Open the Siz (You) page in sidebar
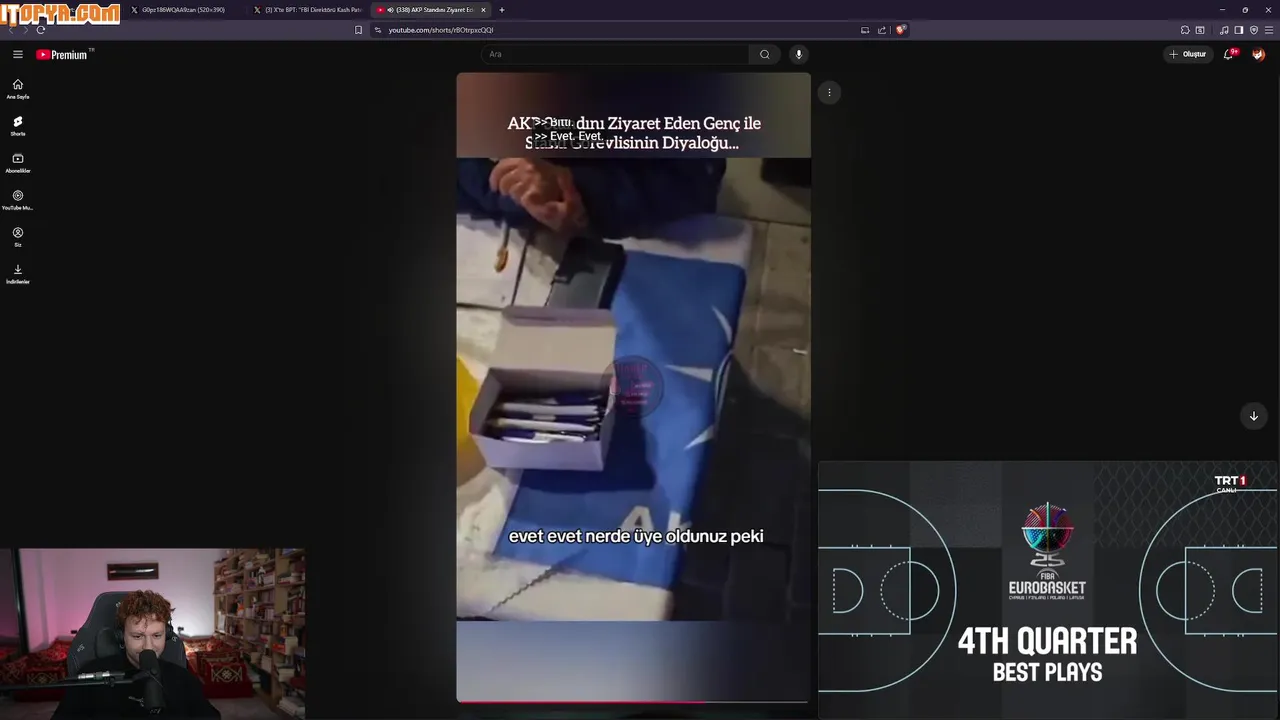Viewport: 1280px width, 720px height. 18,237
